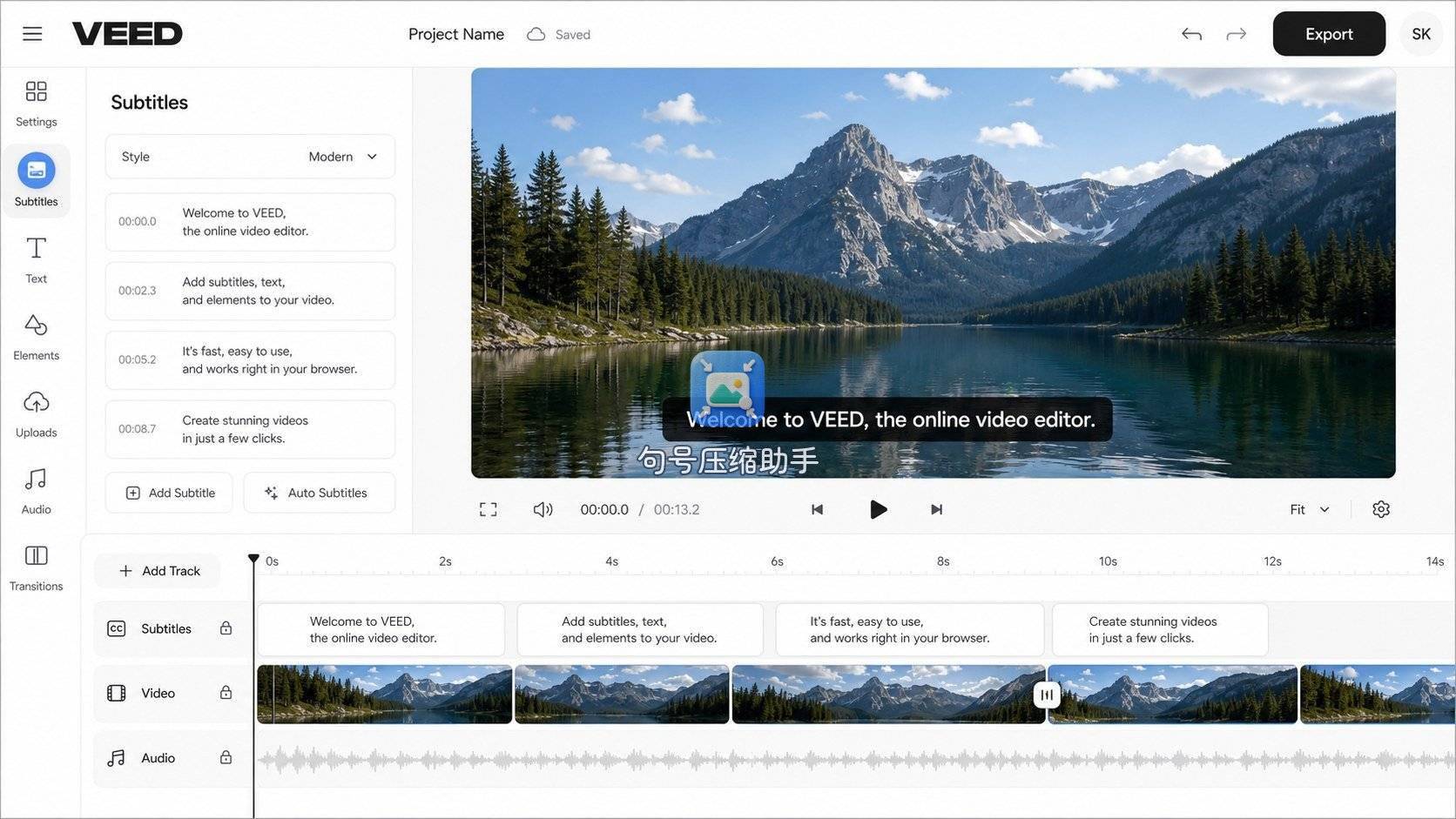Click the audio waveform track
The width and height of the screenshot is (1456, 819).
pyautogui.click(x=856, y=760)
